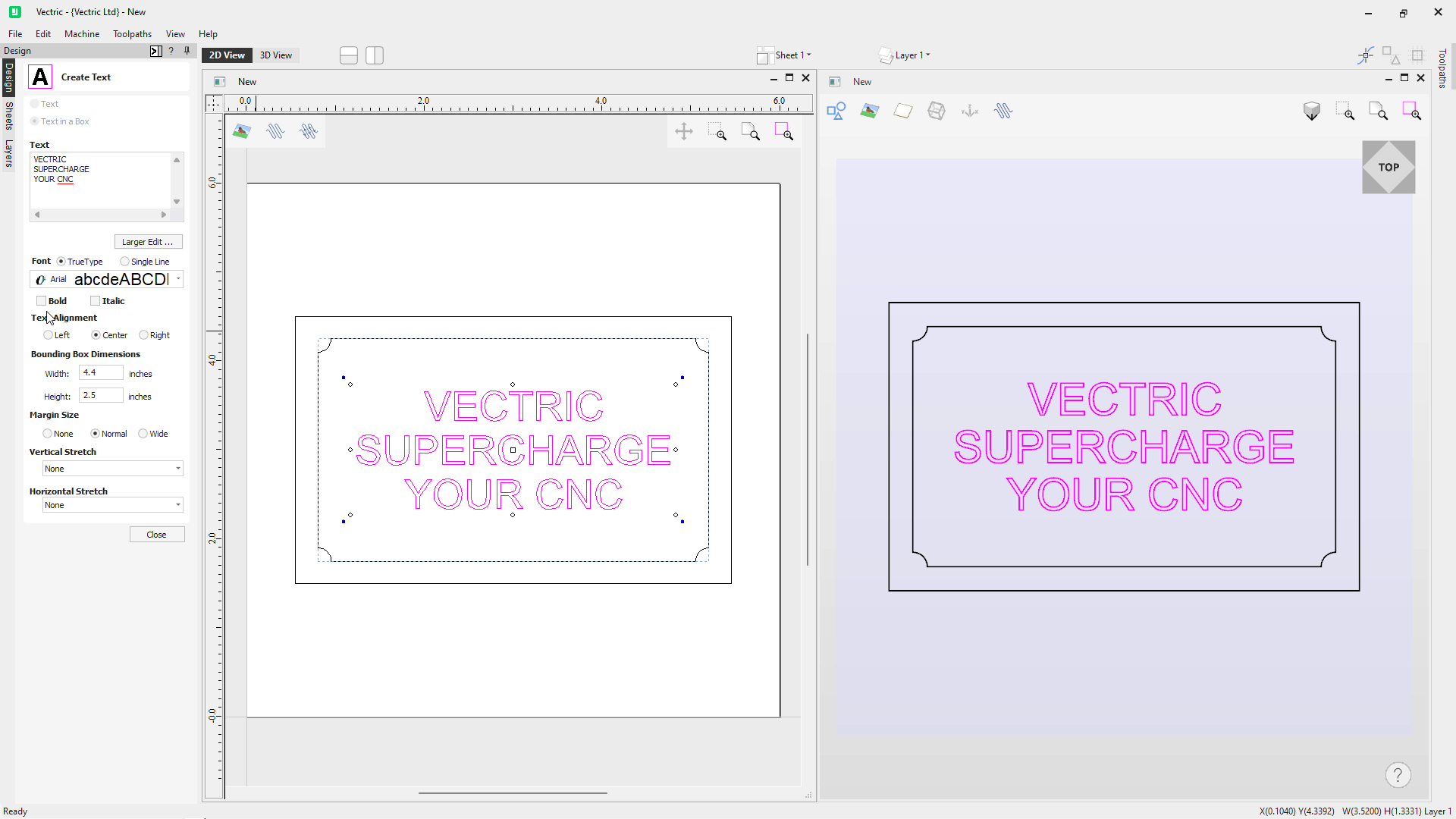Viewport: 1456px width, 819px height.
Task: Open the Sheet 1 dropdown
Action: 792,55
